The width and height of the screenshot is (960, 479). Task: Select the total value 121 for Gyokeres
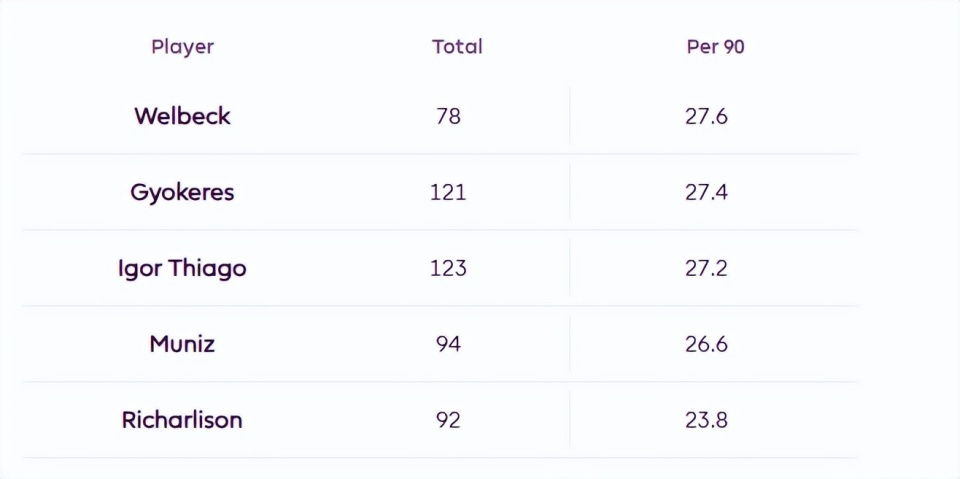[x=448, y=192]
